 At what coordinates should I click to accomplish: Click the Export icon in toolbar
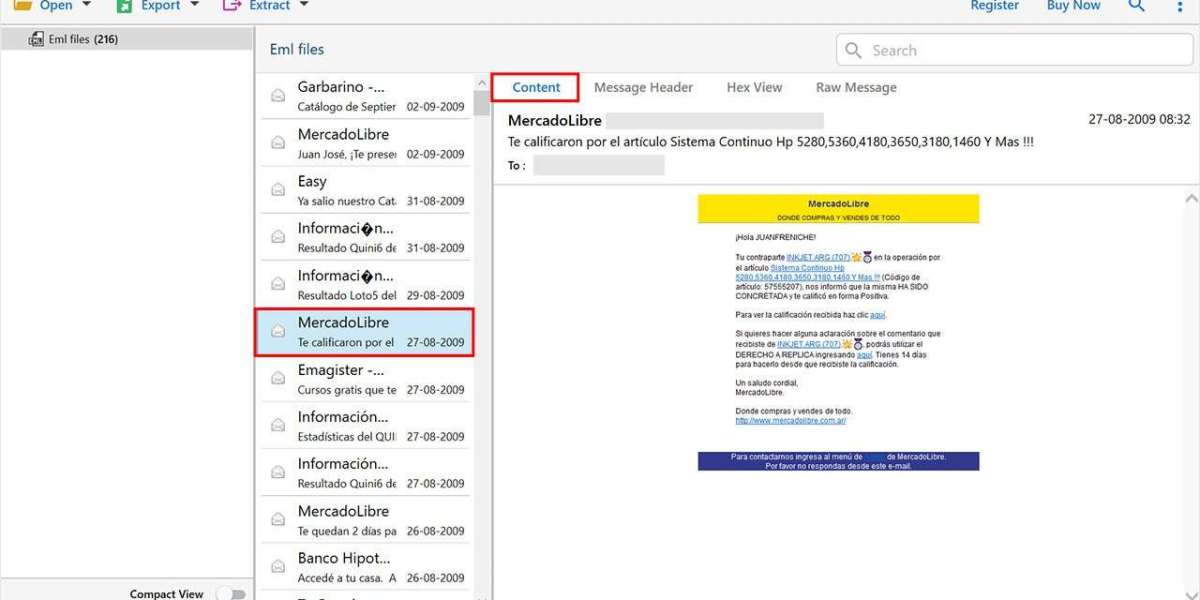pos(124,5)
